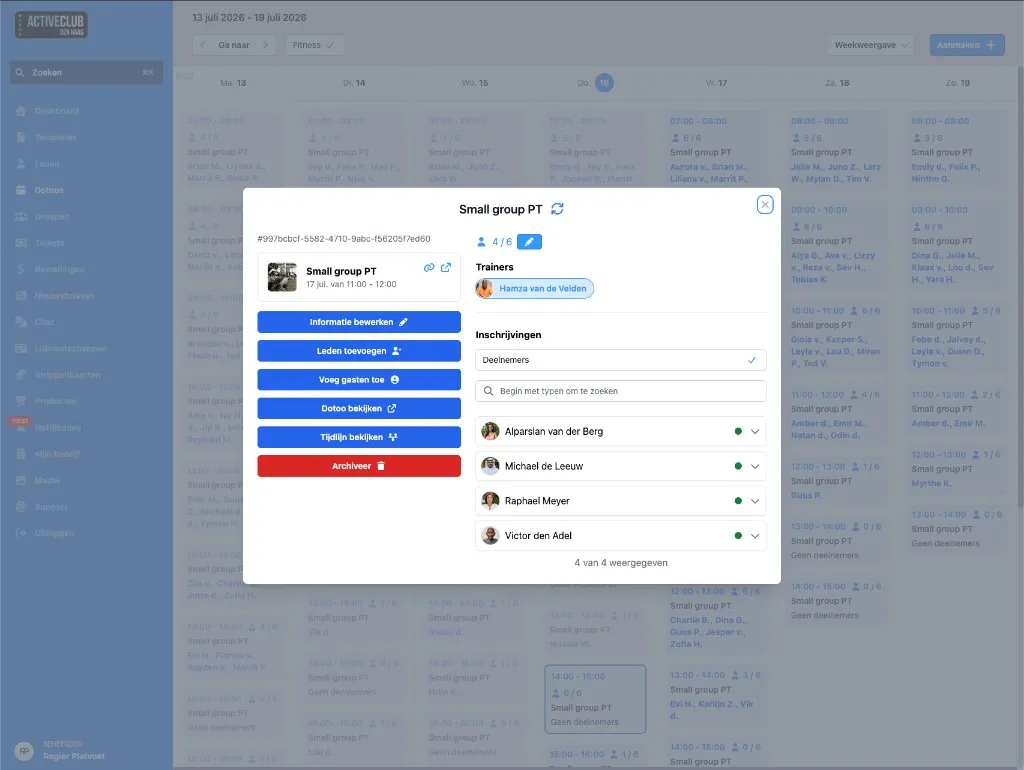Open the Small group PT thumbnail image
This screenshot has width=1024, height=770.
pos(282,277)
